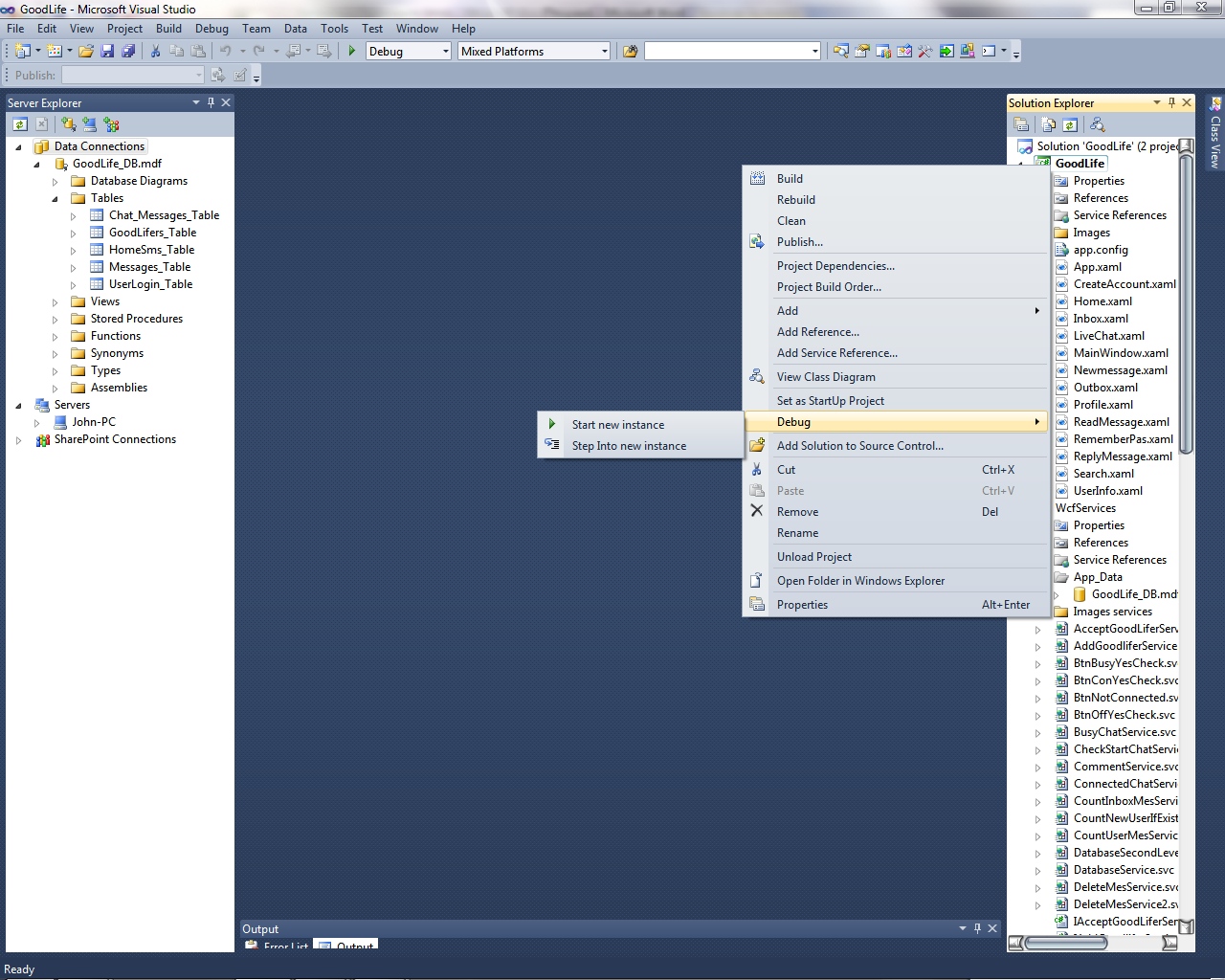Expand AcceptGoodLiferService file in Solution Explorer
The width and height of the screenshot is (1225, 980).
tap(1037, 630)
